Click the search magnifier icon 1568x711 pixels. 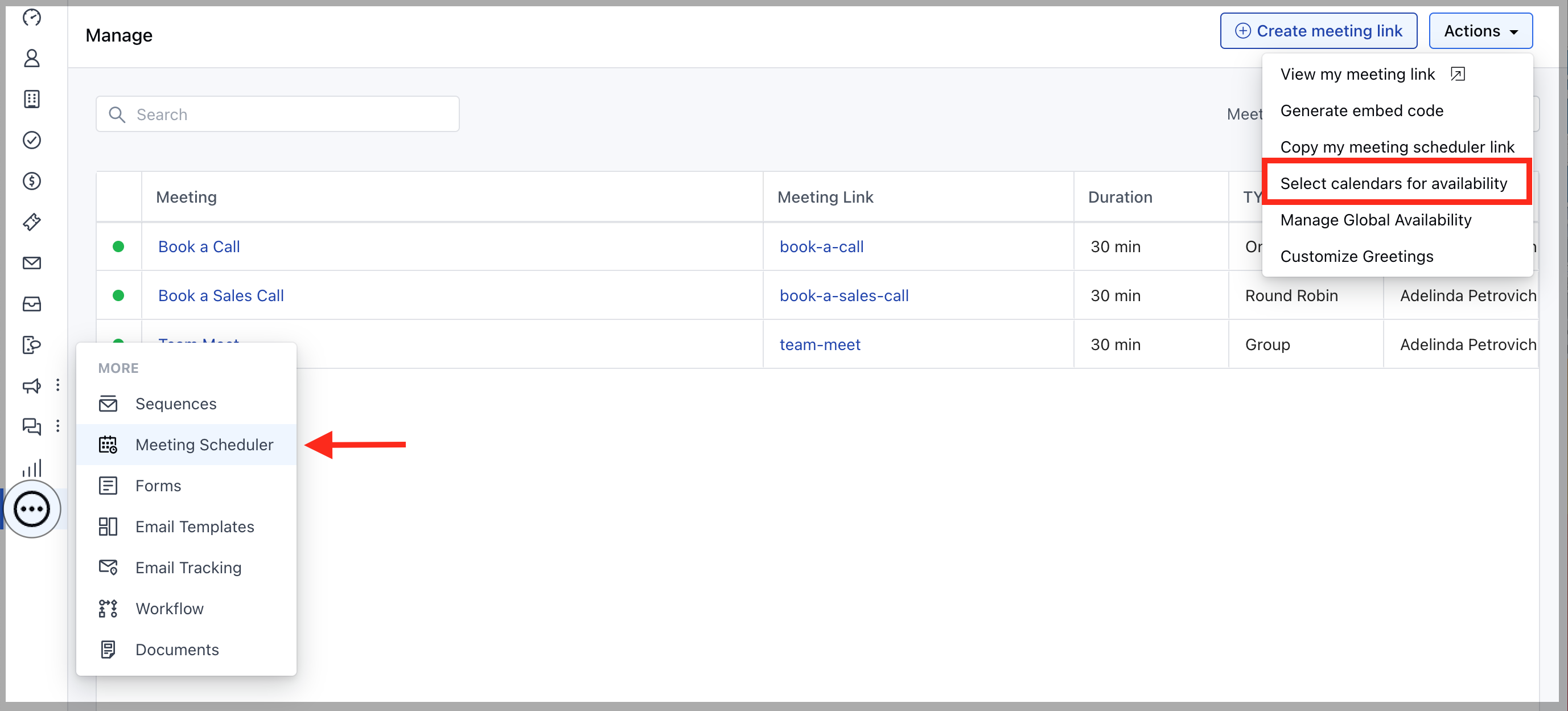(117, 114)
